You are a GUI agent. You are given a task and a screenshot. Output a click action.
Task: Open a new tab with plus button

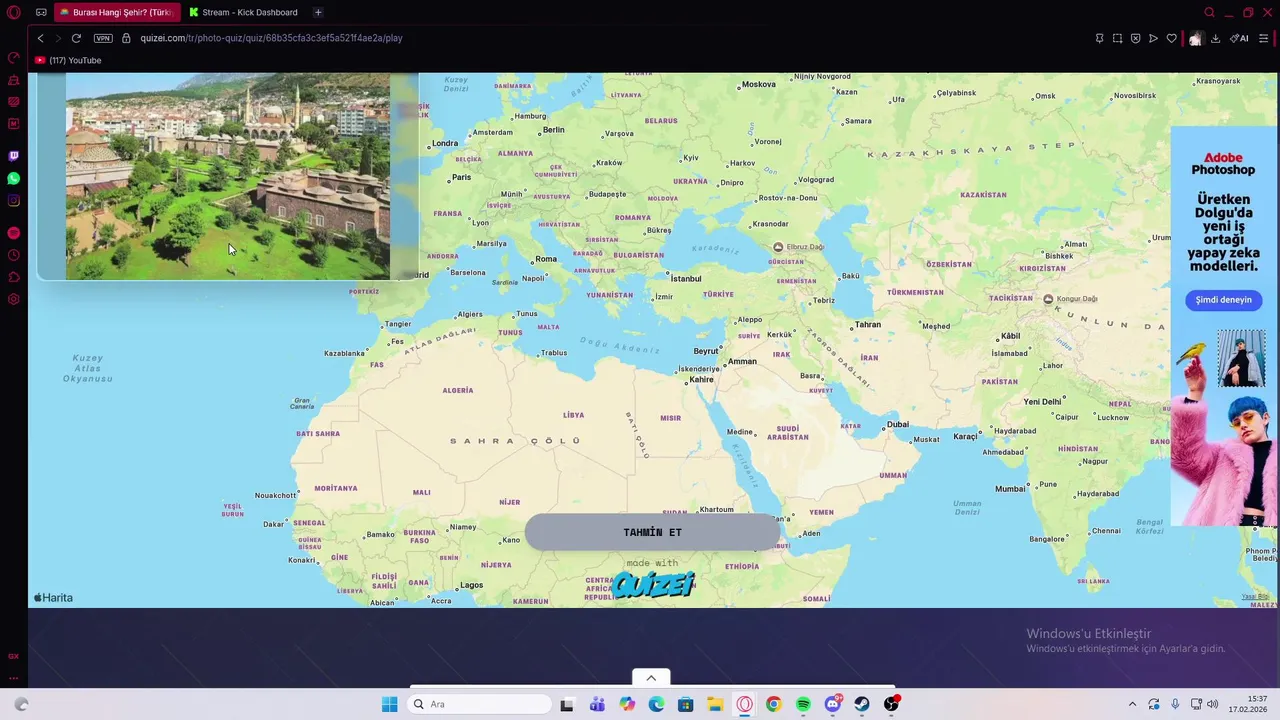pyautogui.click(x=318, y=12)
